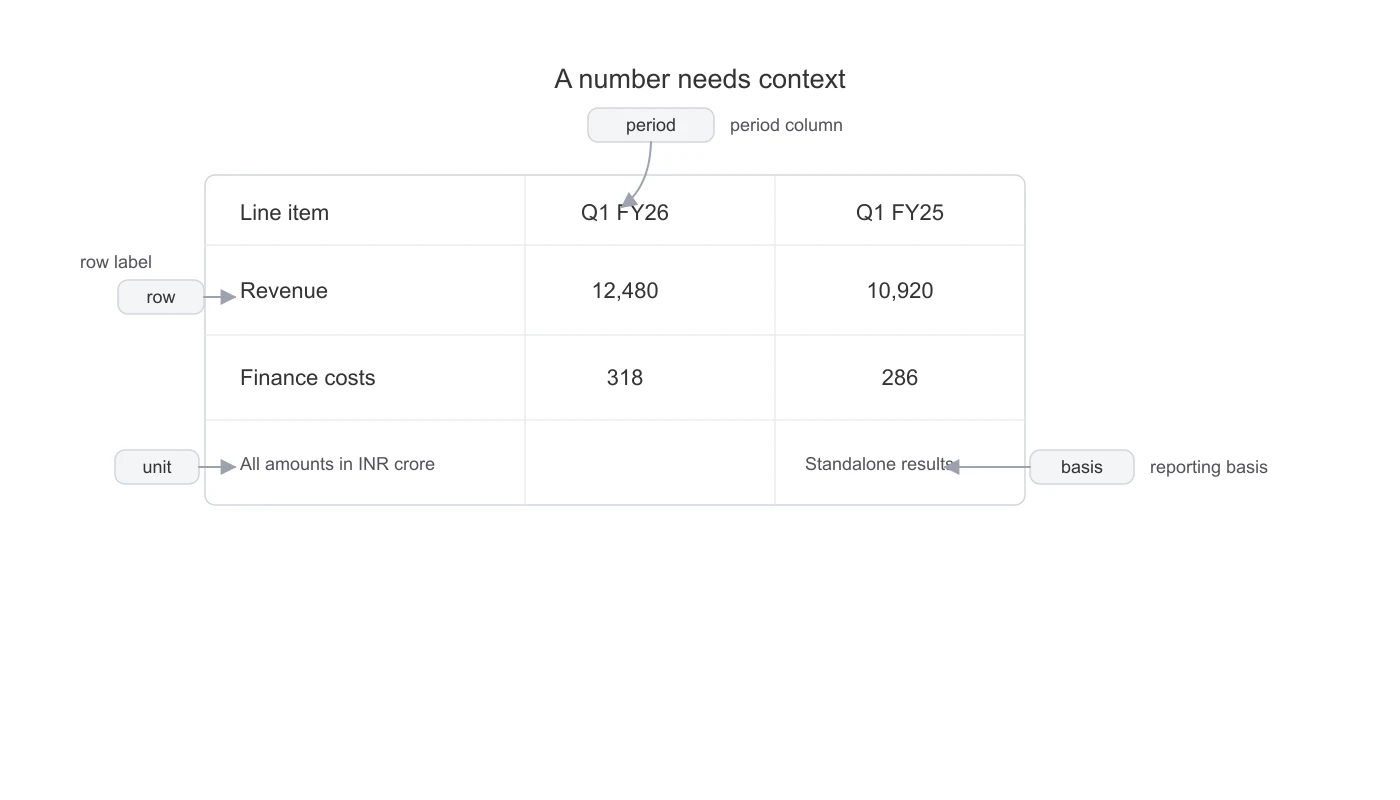This screenshot has width=1400, height=800.
Task: Click the 286 finance costs value
Action: pos(900,378)
